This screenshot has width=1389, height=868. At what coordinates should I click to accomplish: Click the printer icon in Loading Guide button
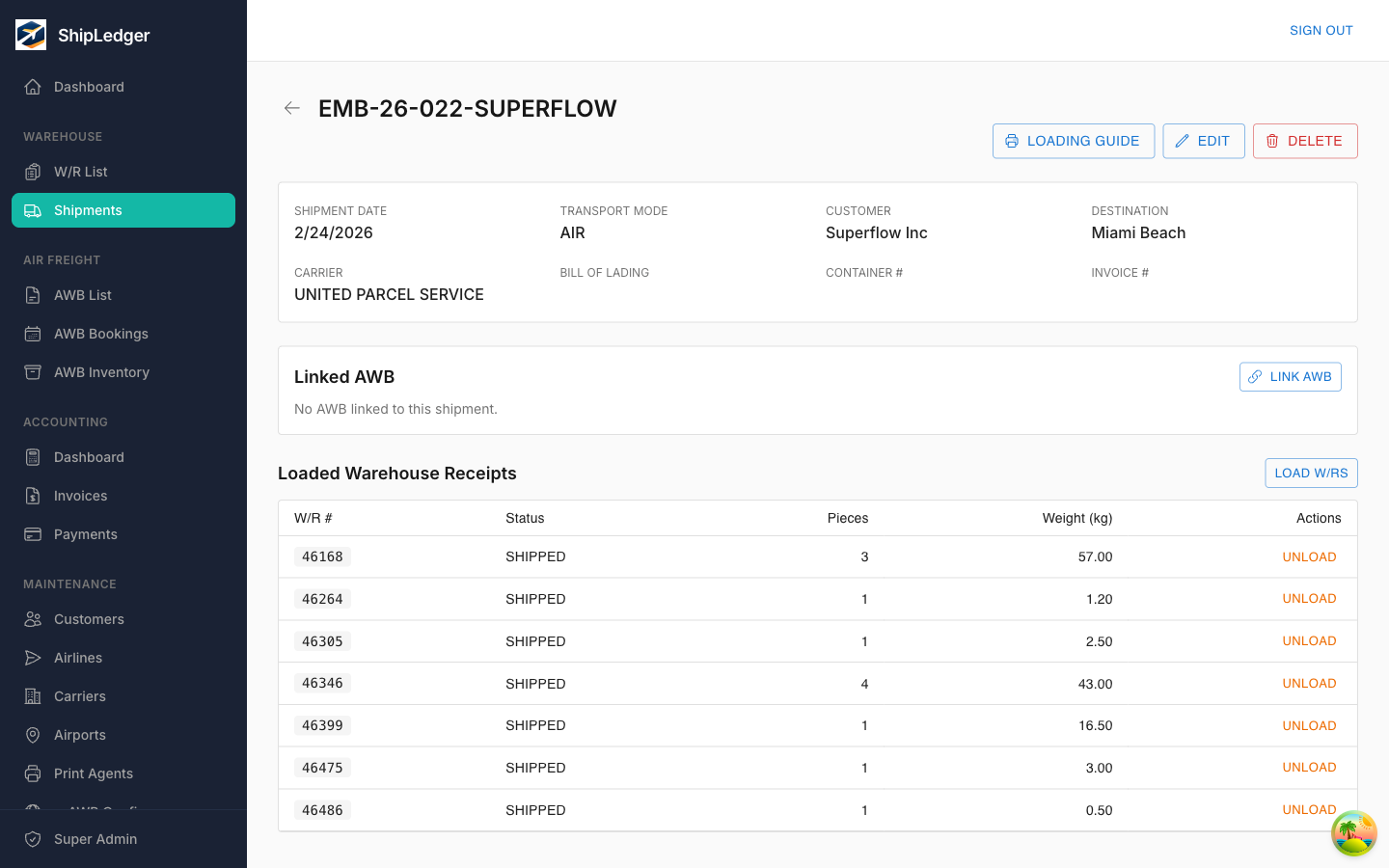[x=1012, y=141]
